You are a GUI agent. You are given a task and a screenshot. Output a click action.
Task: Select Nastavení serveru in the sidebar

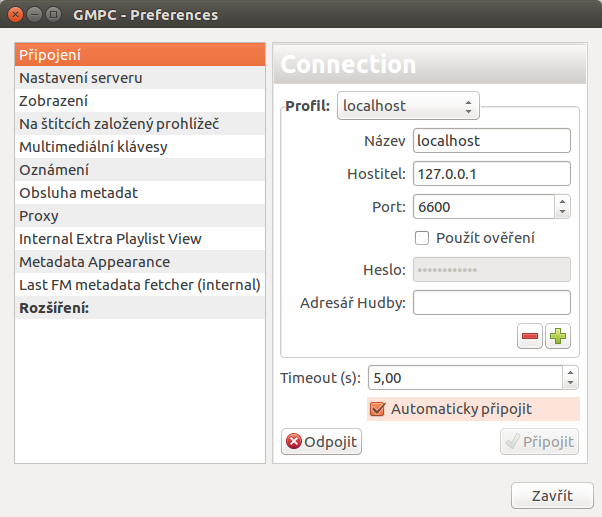coord(140,78)
